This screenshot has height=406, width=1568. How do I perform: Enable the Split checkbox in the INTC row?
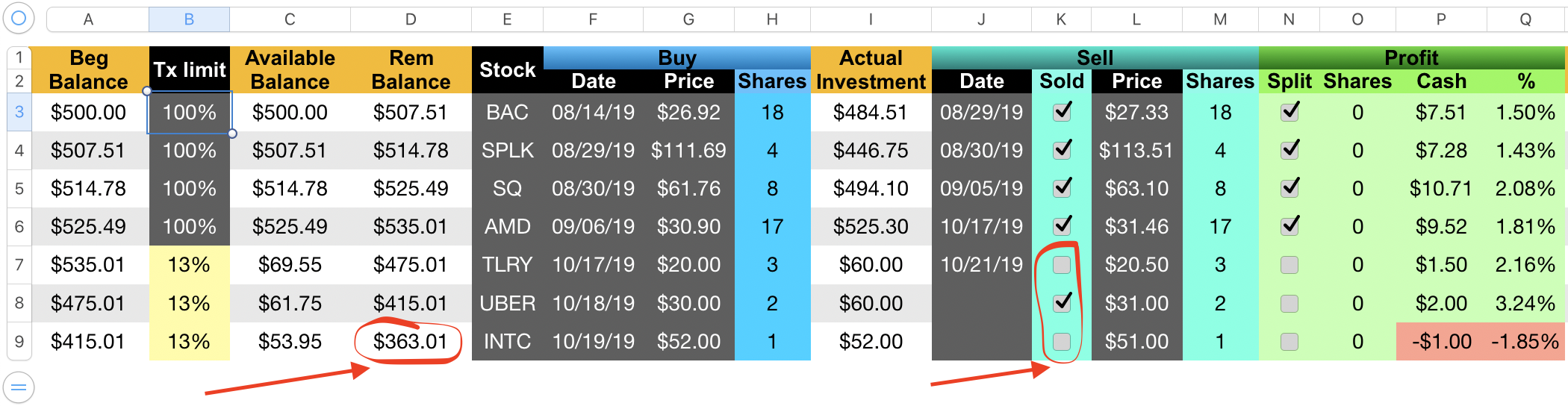tap(1289, 342)
